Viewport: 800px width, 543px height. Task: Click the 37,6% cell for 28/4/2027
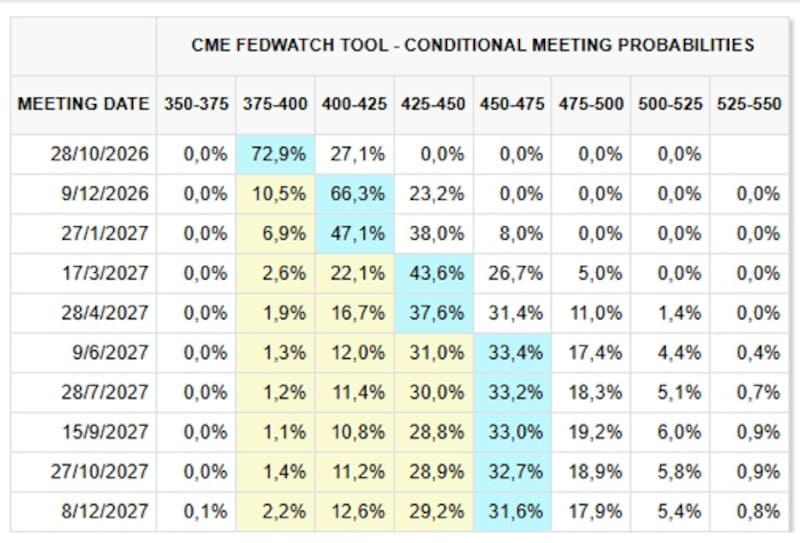[434, 313]
